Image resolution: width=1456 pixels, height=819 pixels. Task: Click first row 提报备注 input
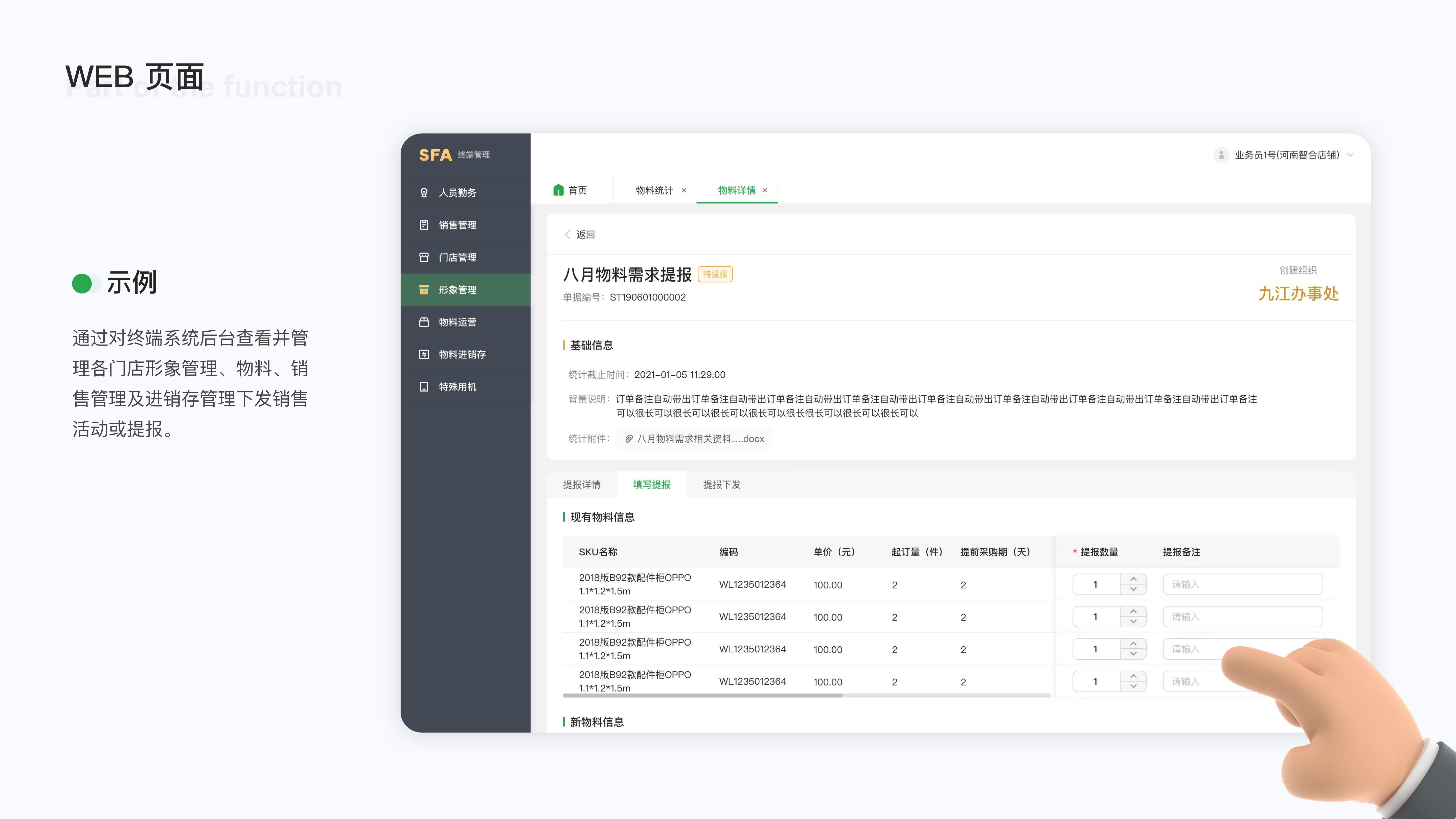(x=1242, y=584)
